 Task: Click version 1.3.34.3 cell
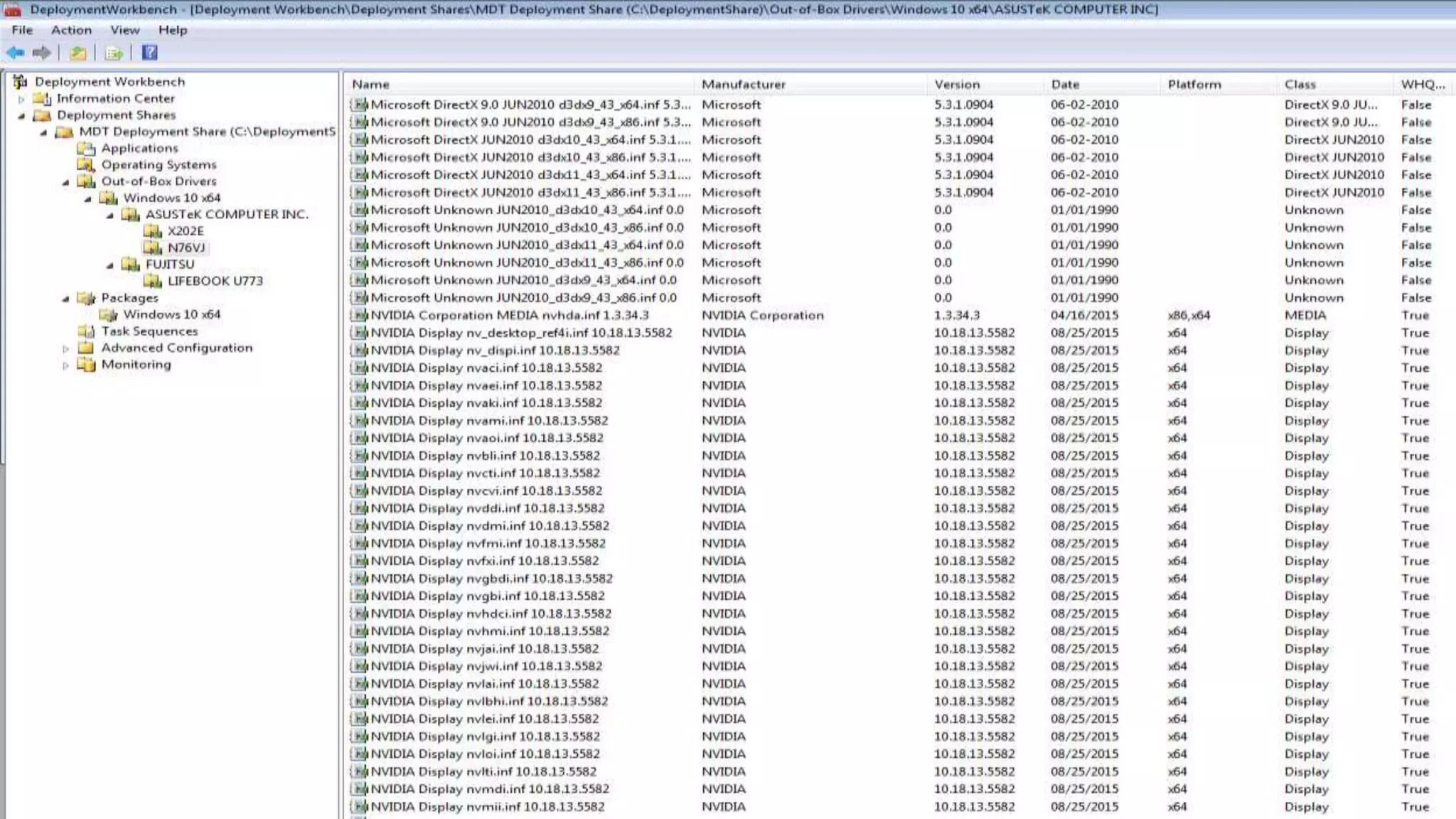pos(956,315)
